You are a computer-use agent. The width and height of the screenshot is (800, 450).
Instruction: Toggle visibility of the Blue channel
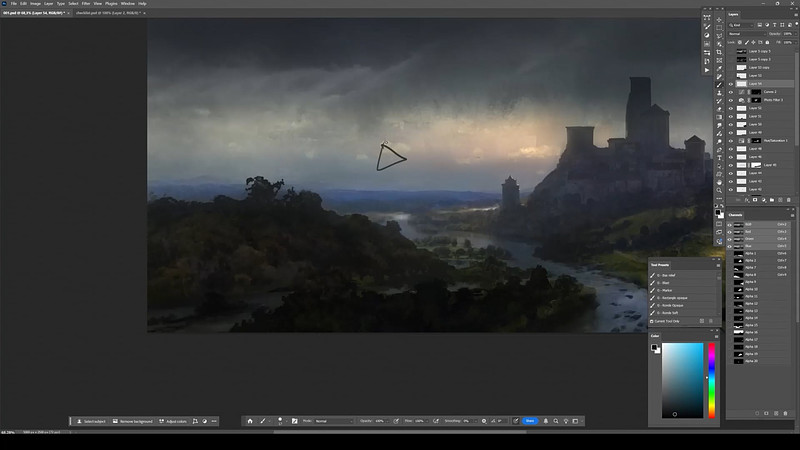(730, 246)
